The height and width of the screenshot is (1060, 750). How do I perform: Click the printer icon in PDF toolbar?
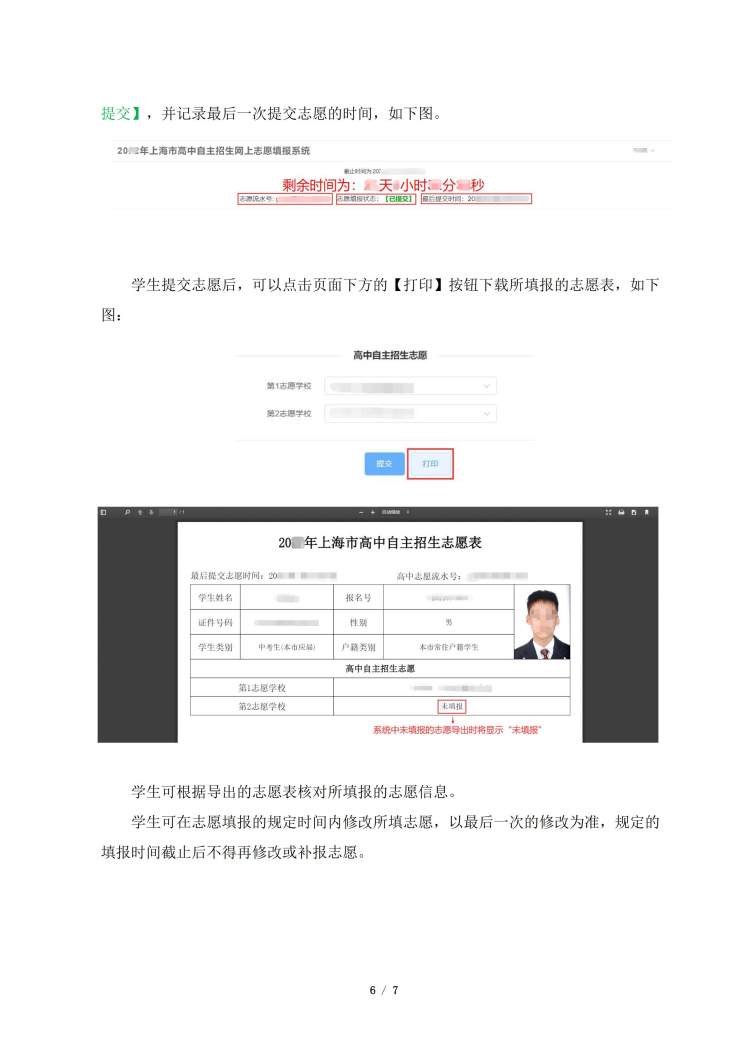click(622, 512)
